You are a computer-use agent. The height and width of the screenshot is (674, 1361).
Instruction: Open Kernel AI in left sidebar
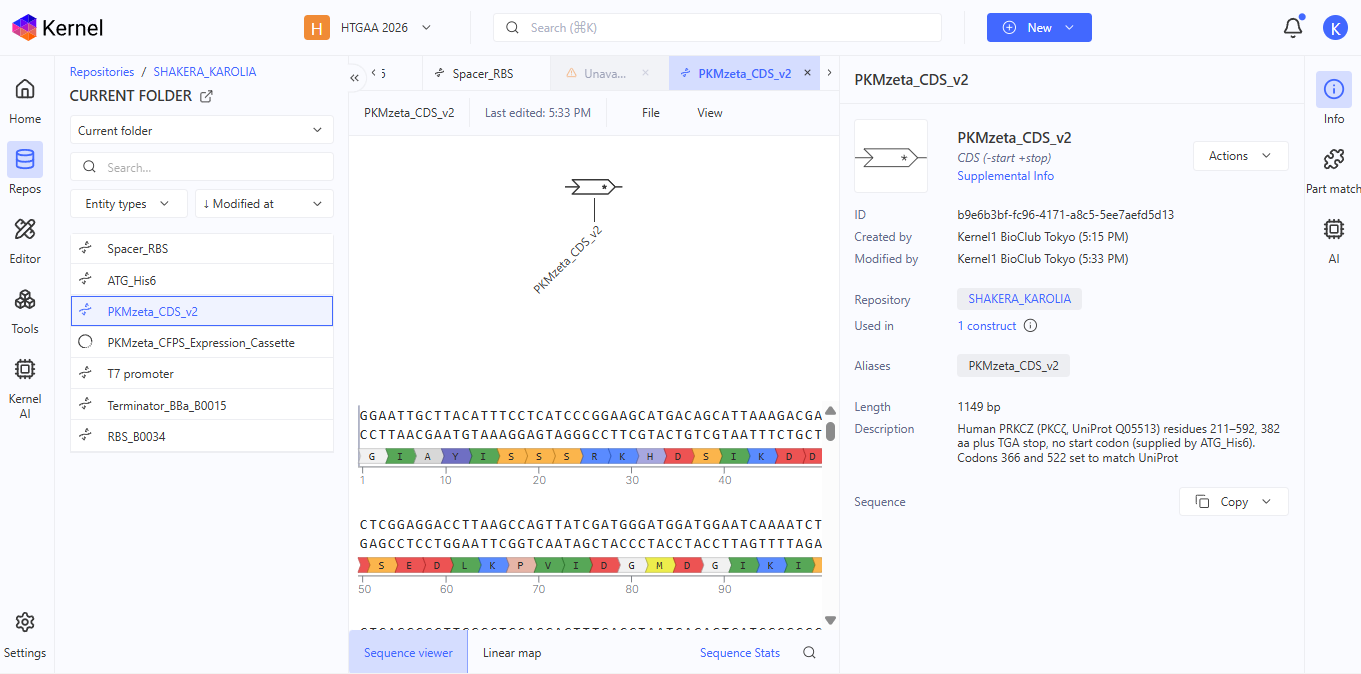coord(25,386)
